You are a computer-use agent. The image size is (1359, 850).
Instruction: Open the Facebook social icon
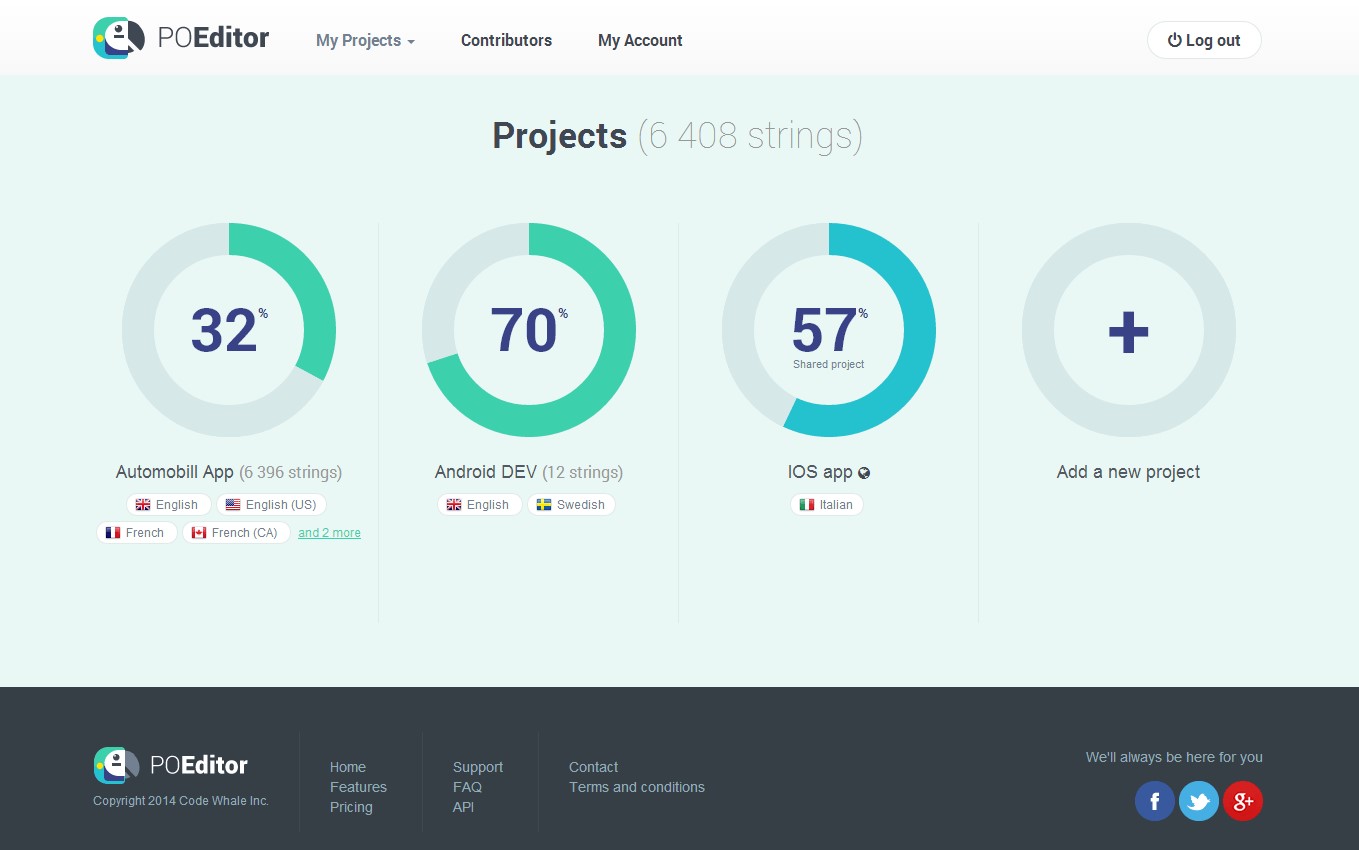point(1154,801)
